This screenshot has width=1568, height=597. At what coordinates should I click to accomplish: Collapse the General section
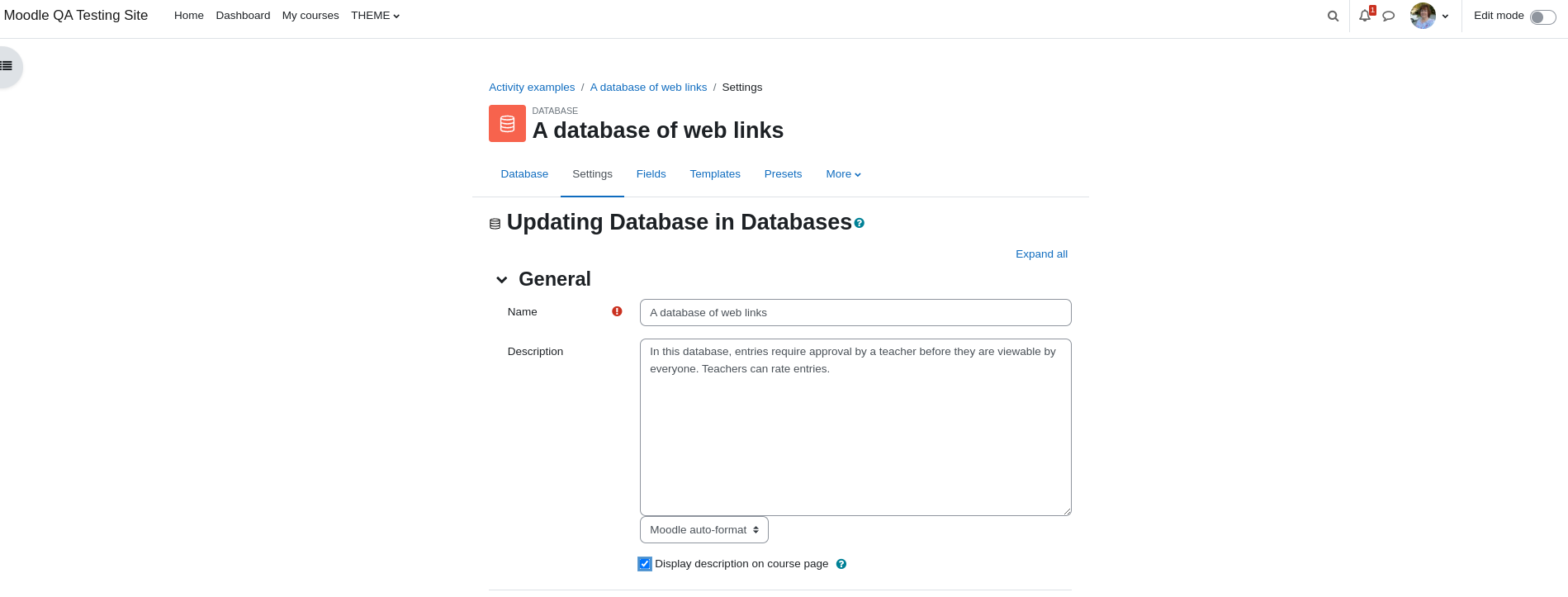(501, 280)
